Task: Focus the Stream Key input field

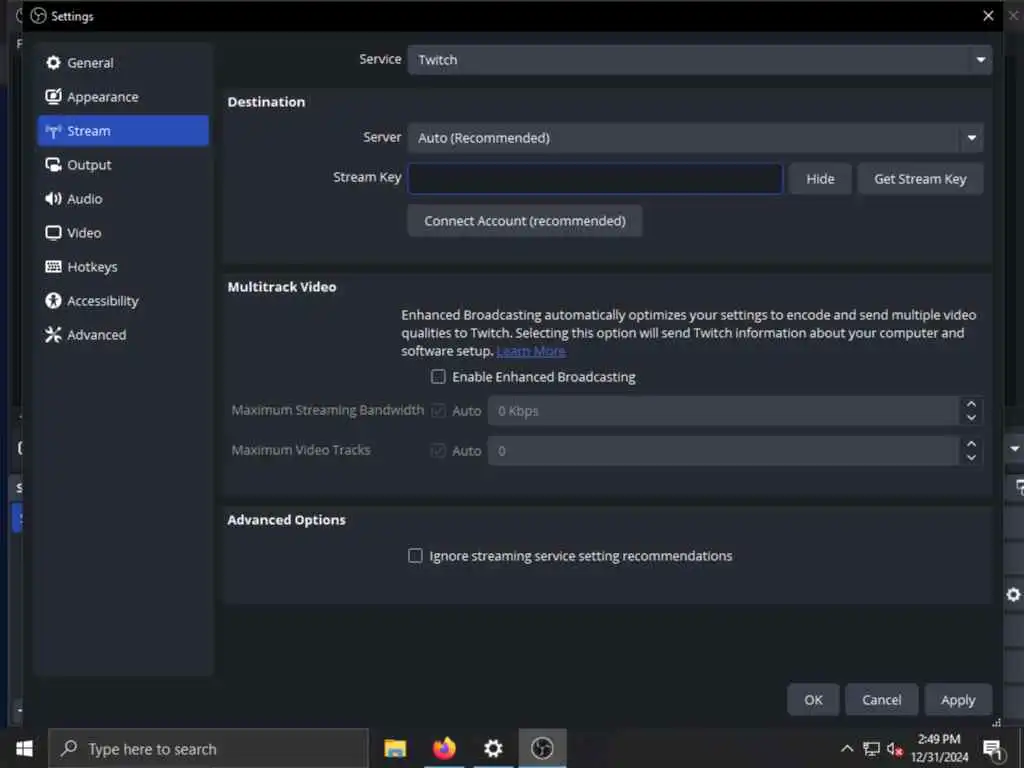Action: [x=595, y=178]
